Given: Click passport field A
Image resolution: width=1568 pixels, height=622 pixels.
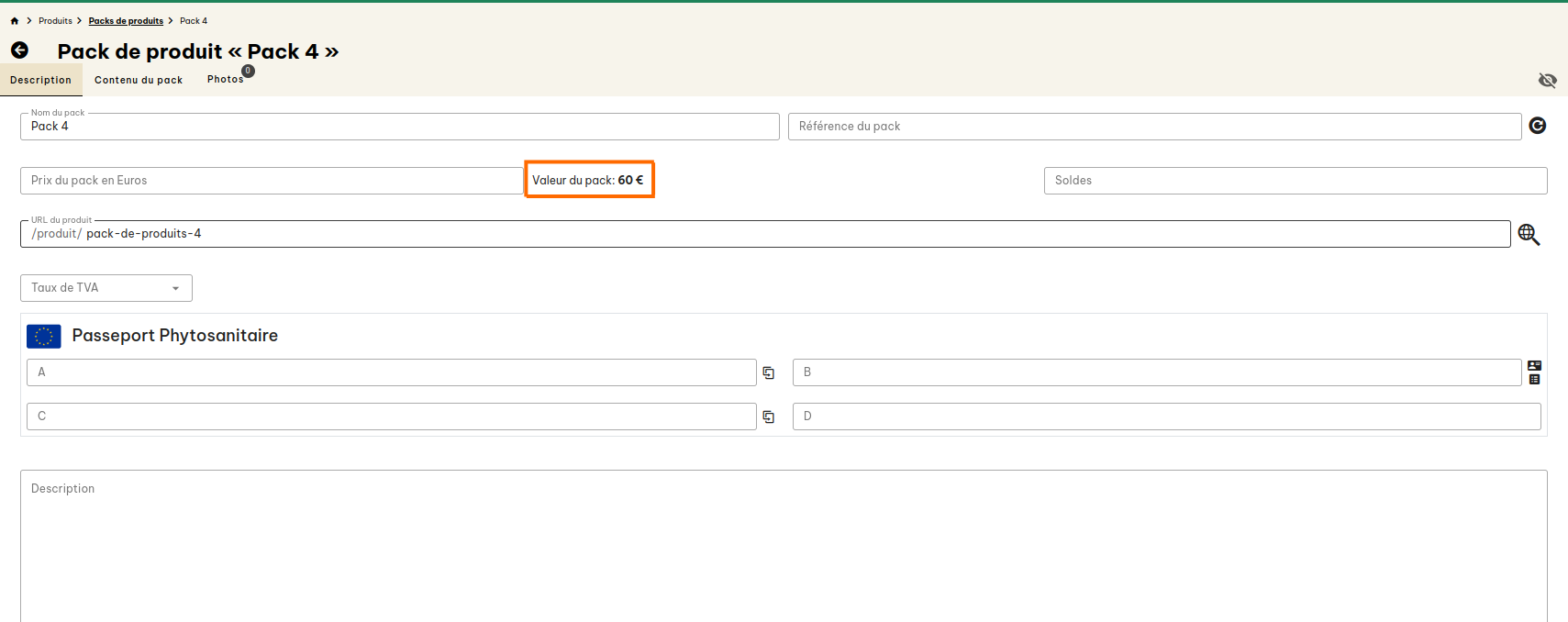Looking at the screenshot, I should pos(392,372).
